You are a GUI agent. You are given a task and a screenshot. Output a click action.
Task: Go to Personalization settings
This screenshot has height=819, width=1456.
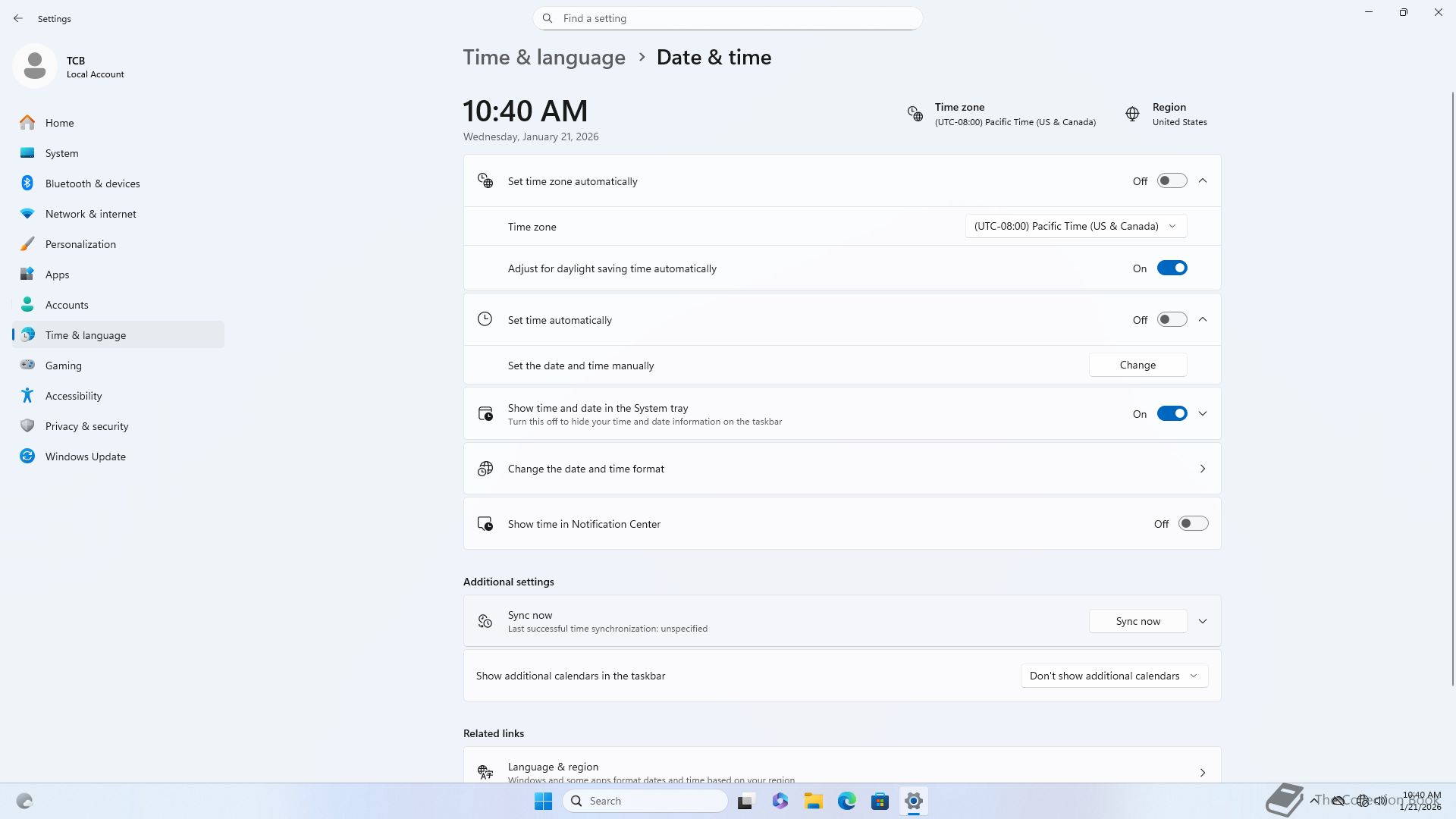80,244
